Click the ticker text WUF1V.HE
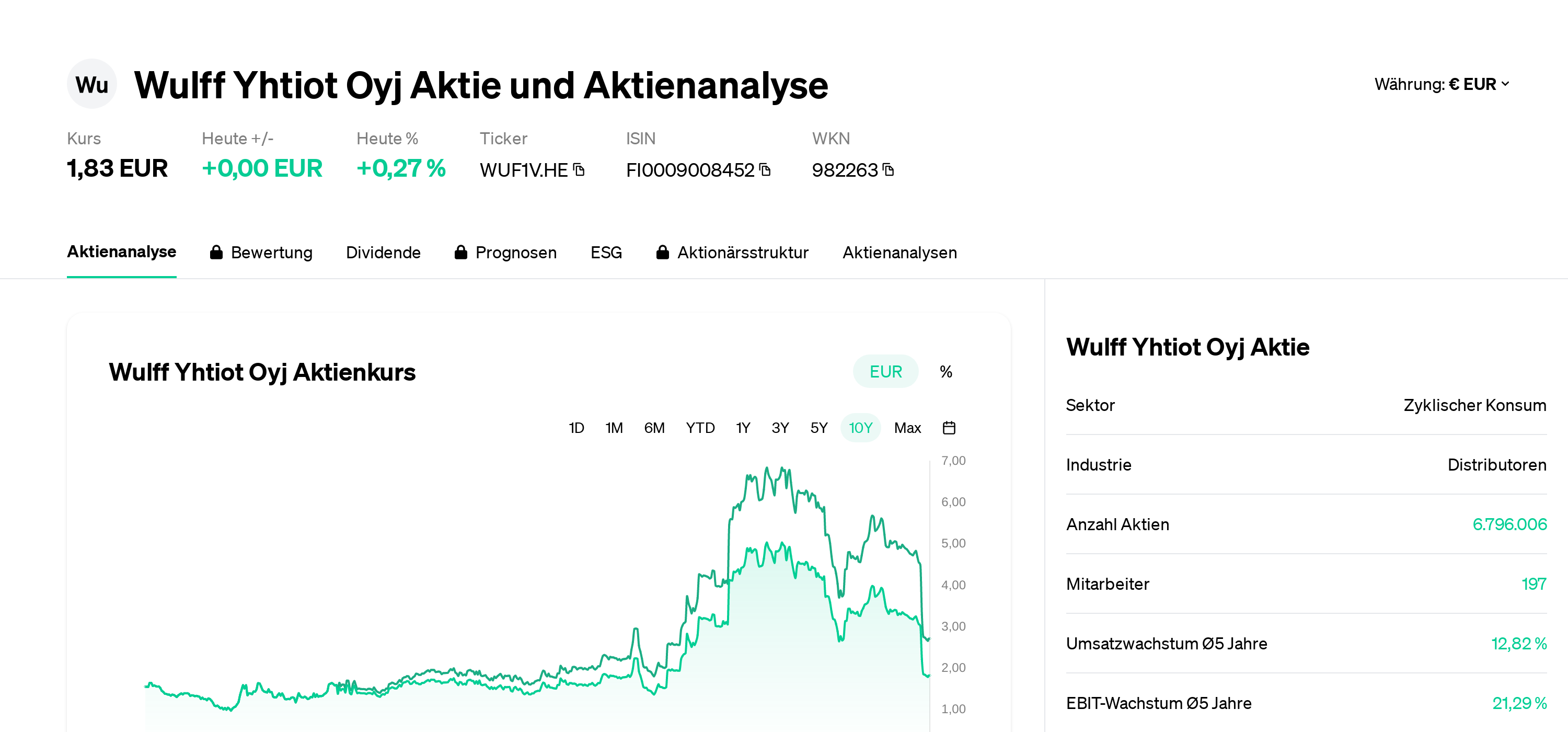1568x732 pixels. pyautogui.click(x=524, y=170)
